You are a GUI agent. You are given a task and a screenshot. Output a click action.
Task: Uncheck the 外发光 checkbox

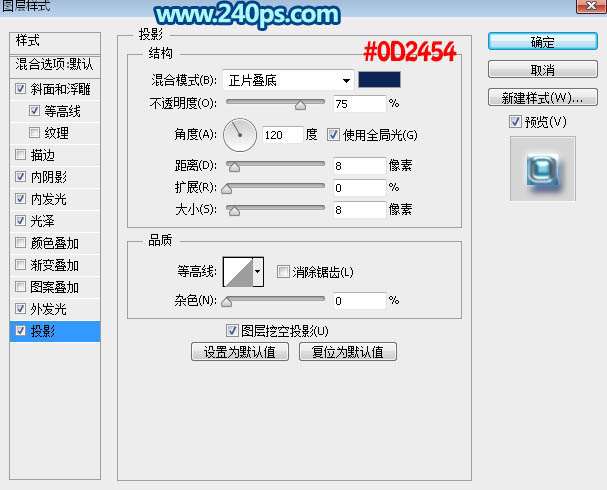click(x=21, y=309)
